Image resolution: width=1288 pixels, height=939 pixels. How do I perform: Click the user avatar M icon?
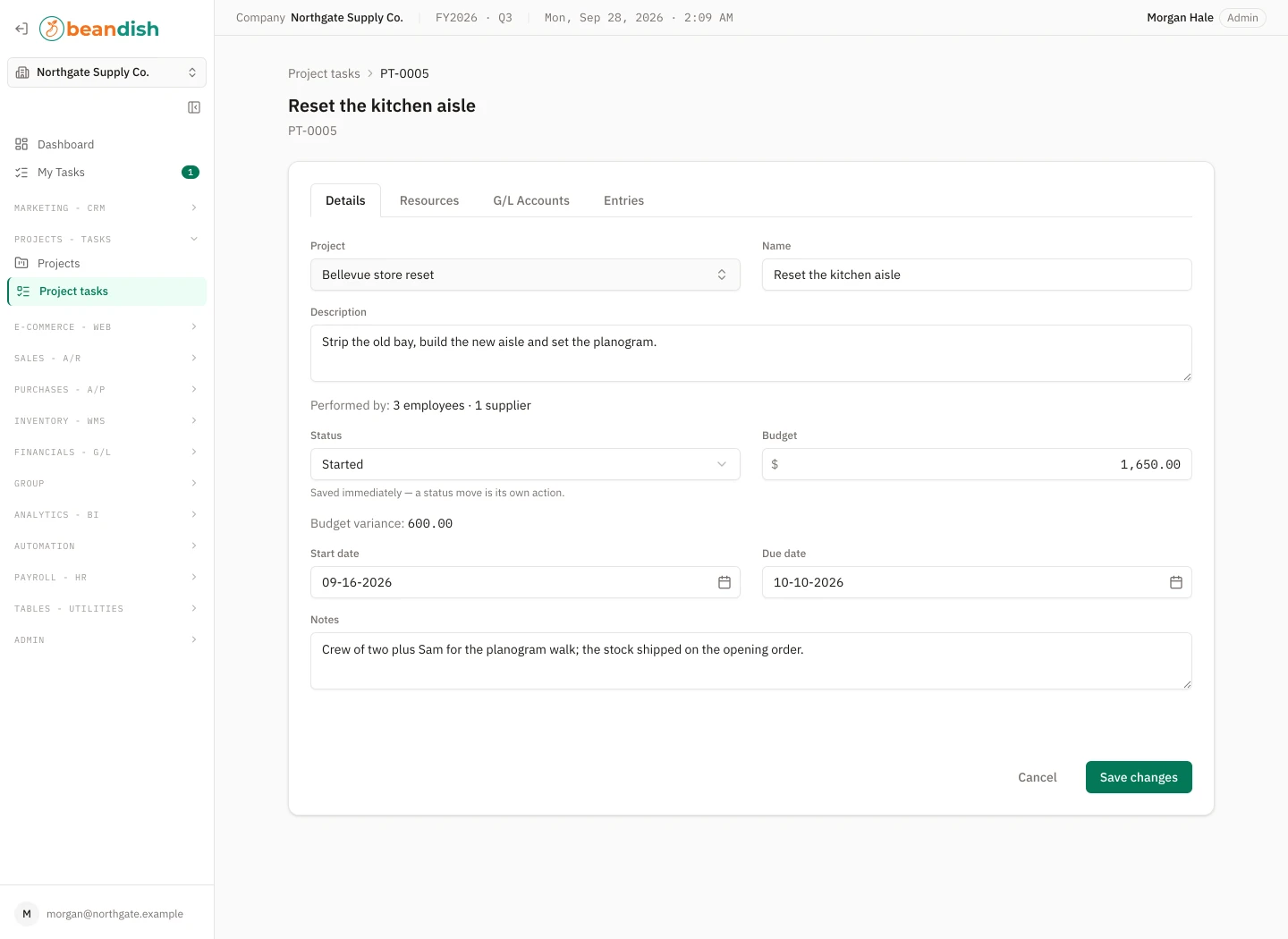coord(27,914)
